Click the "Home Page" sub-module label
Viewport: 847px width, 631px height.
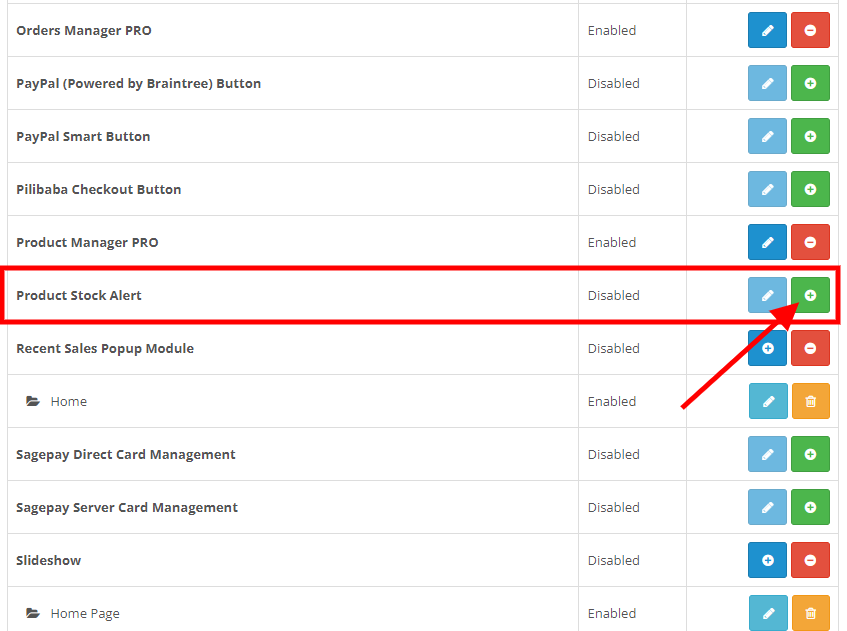(x=85, y=614)
